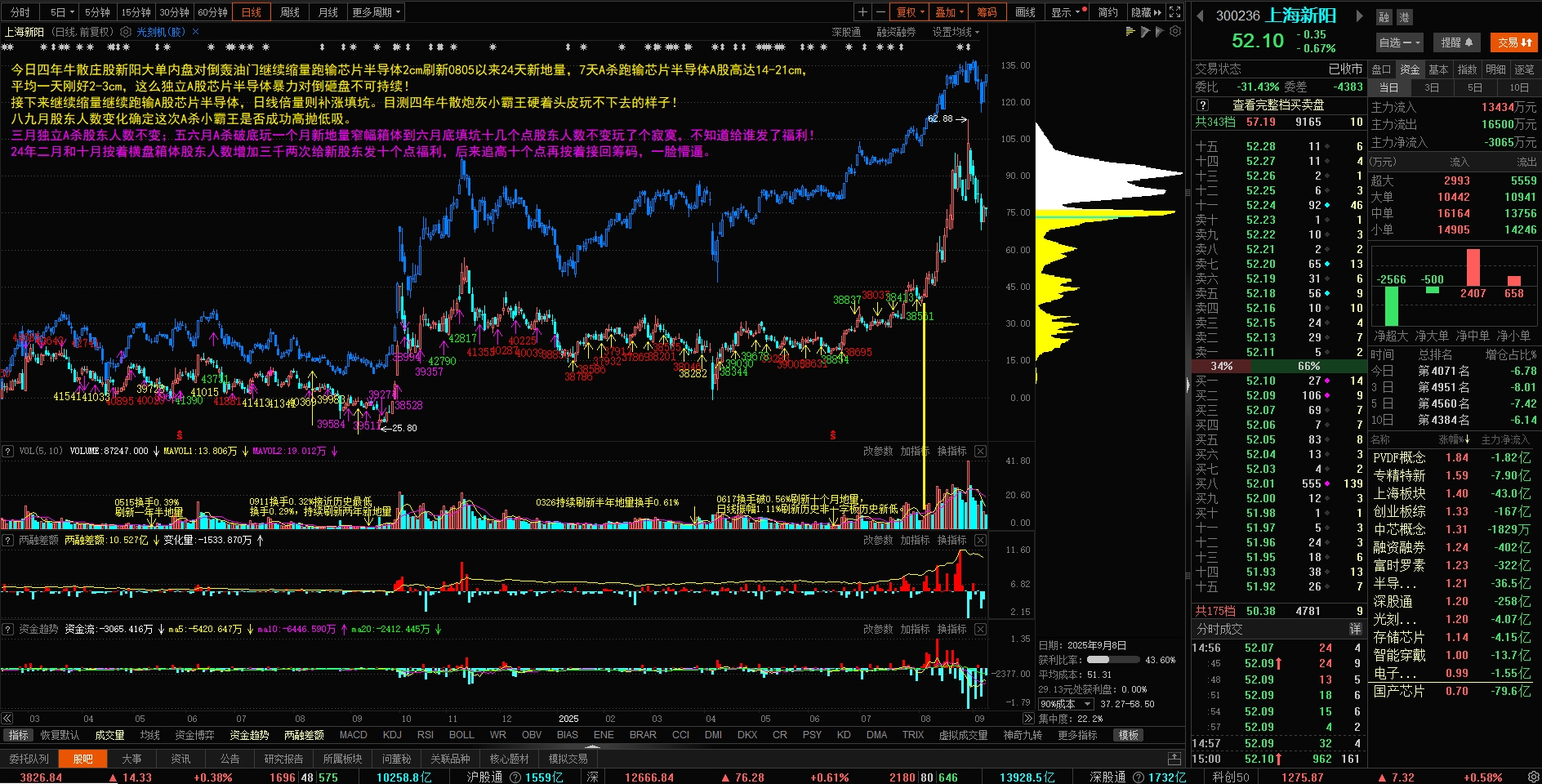Screen dimensions: 1542x784
Task: Open help for 两融差额 indicator
Action: (x=8, y=540)
